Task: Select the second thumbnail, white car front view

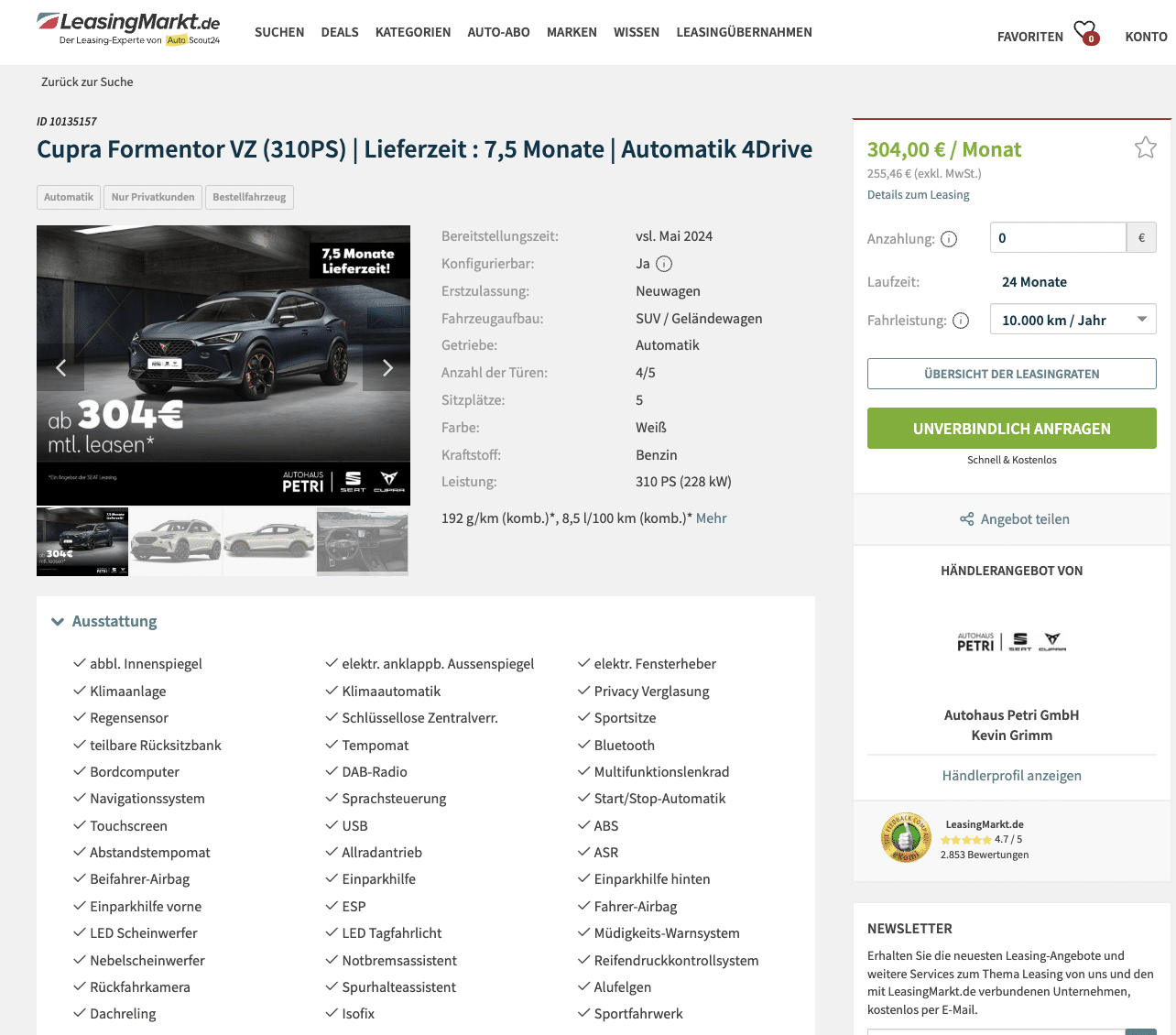Action: (x=176, y=542)
